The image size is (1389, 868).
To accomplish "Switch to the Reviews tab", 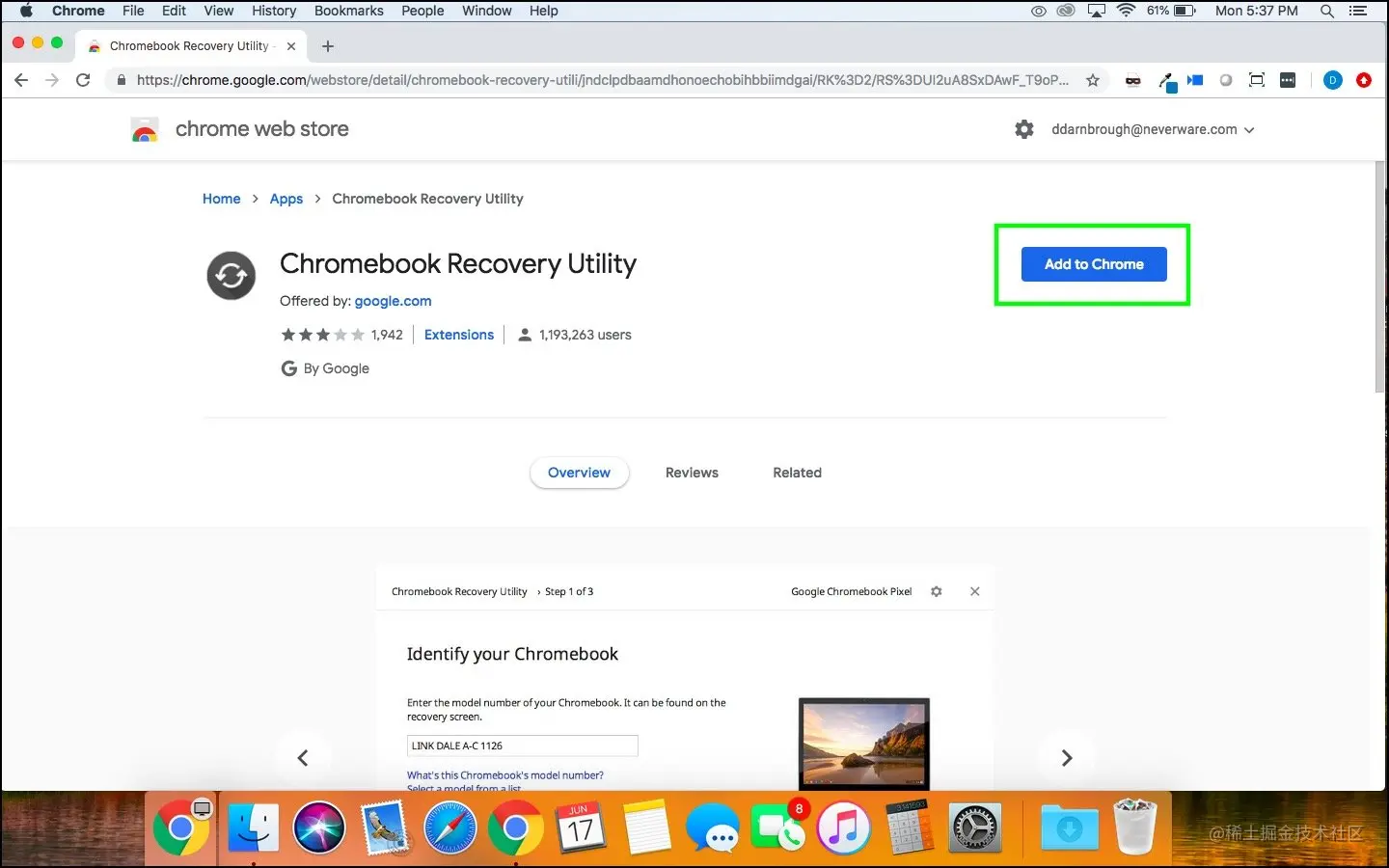I will (x=692, y=473).
